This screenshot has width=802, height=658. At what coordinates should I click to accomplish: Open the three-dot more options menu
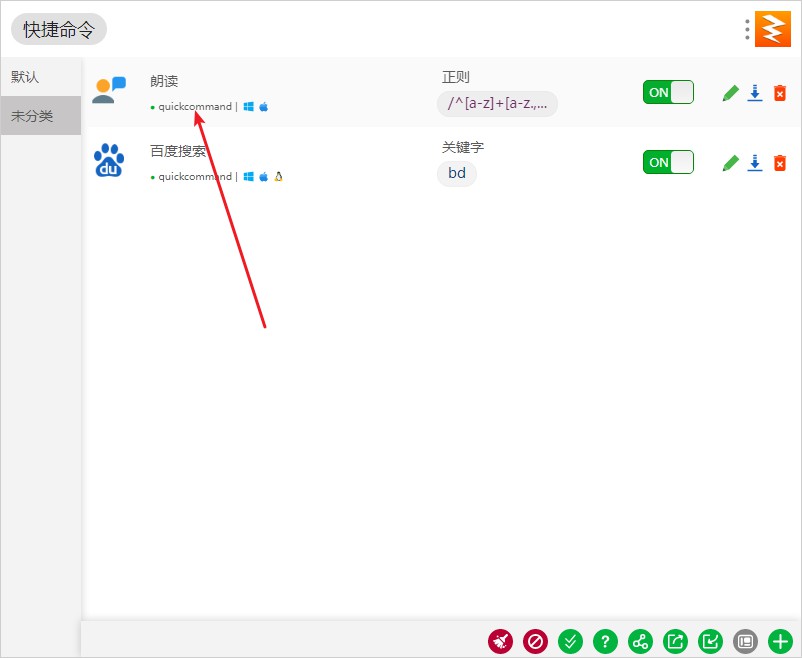[747, 30]
